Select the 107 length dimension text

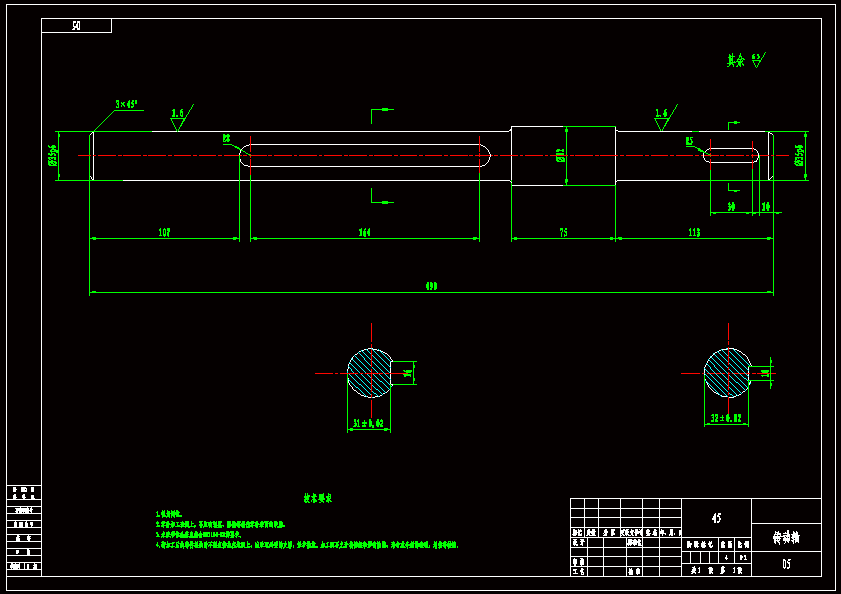click(164, 232)
